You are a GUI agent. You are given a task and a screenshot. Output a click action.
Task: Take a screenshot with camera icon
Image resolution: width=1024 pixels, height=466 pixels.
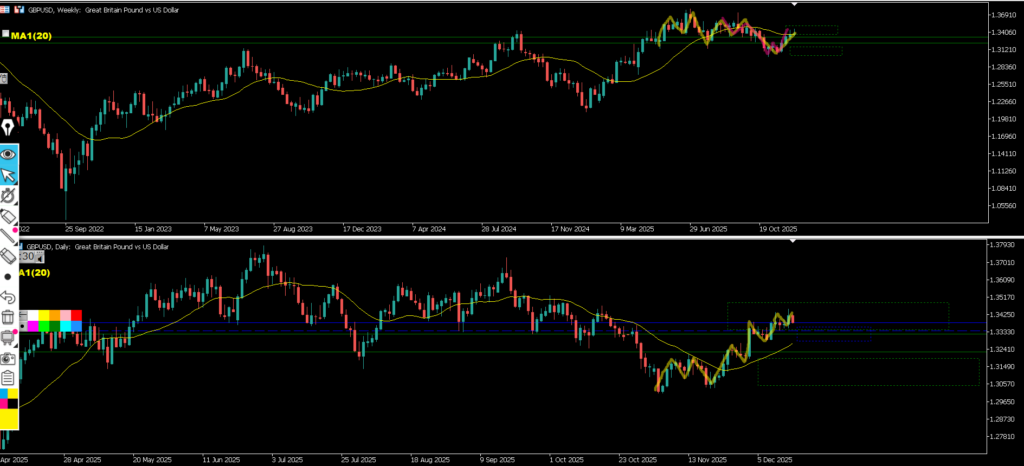[x=8, y=357]
